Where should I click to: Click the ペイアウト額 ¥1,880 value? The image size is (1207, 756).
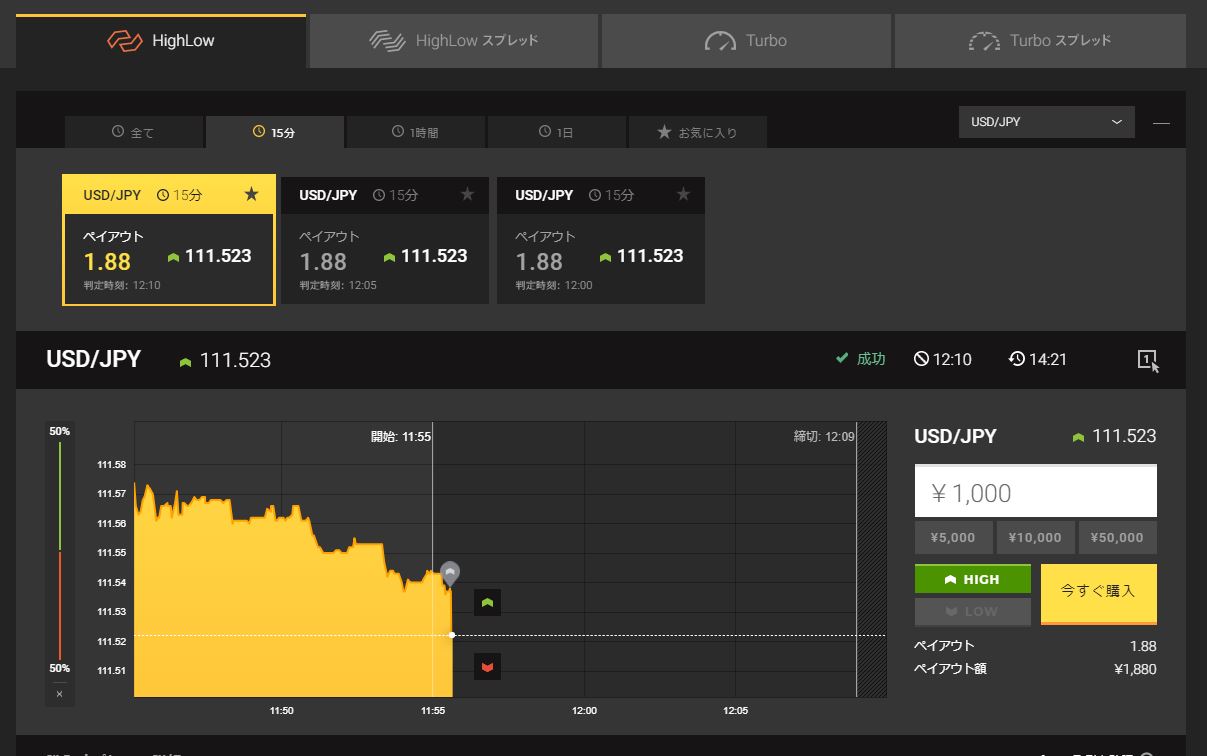click(1135, 669)
